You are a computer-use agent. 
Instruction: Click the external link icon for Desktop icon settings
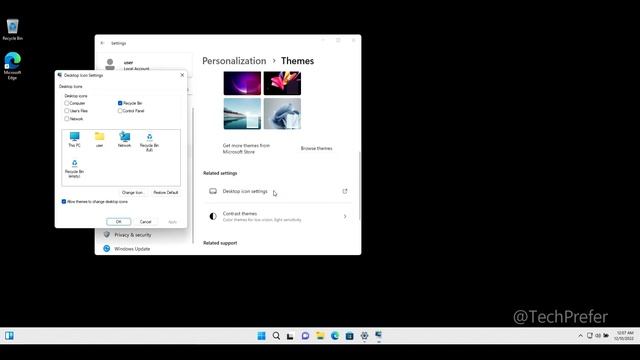345,191
